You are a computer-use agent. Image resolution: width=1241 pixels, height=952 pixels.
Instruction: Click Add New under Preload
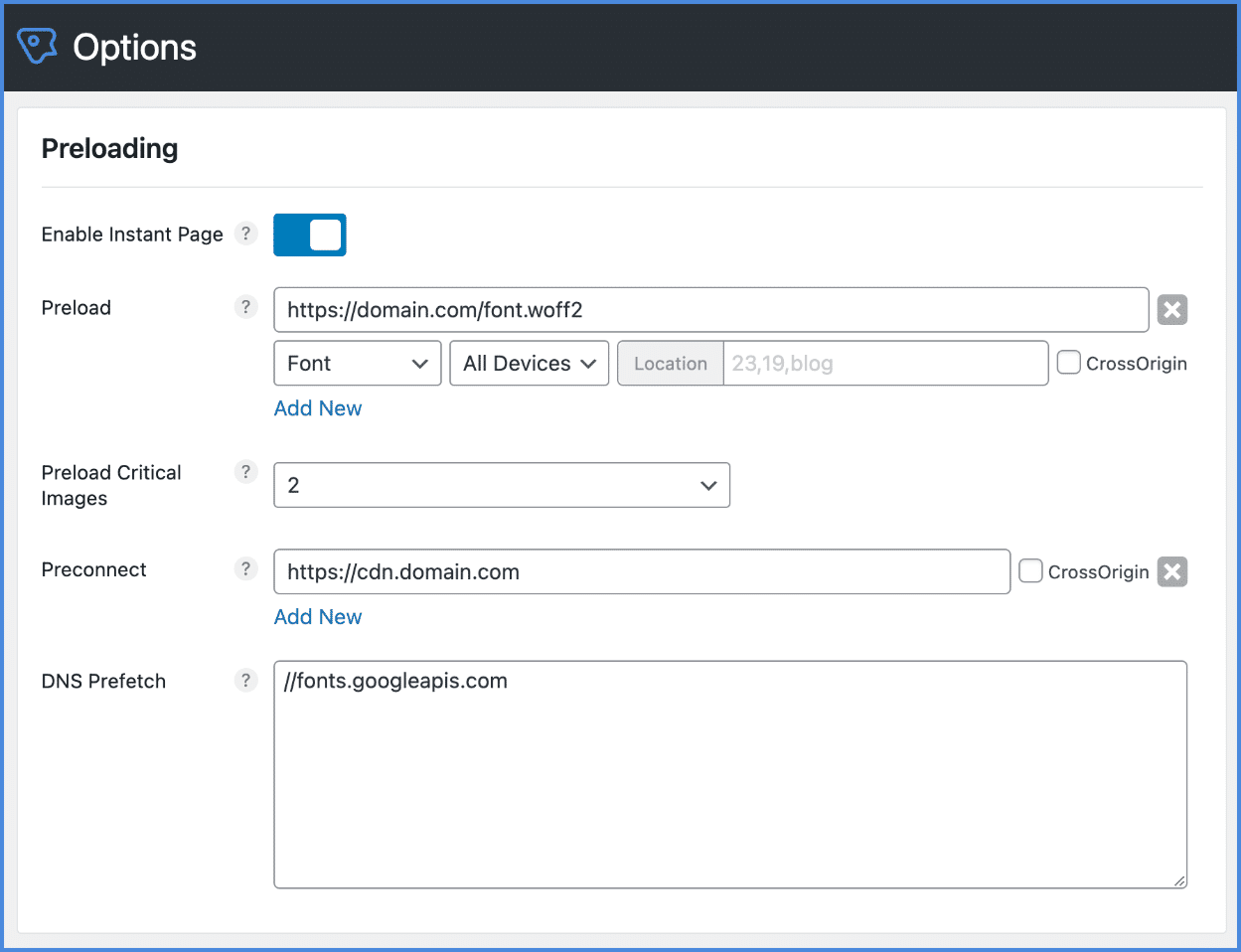point(317,407)
